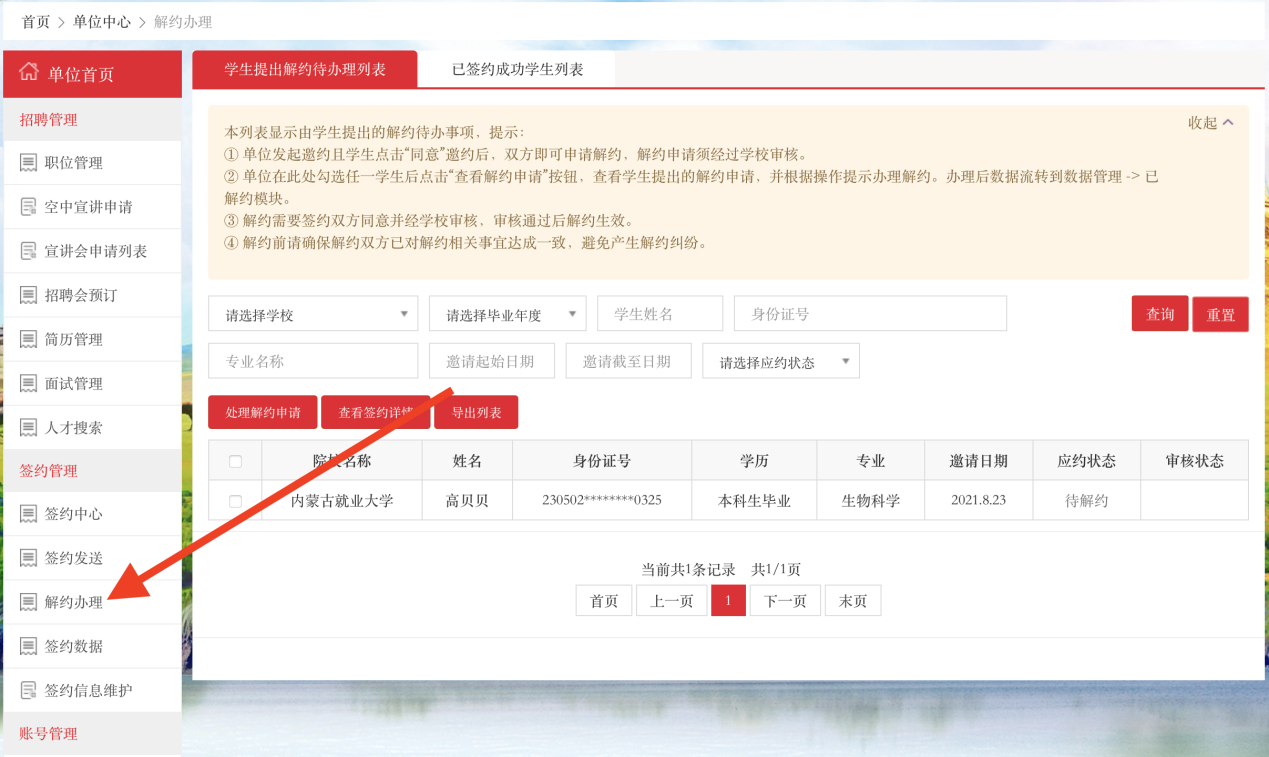This screenshot has height=757, width=1269.
Task: Click the home icon beside 单位首页
Action: [29, 73]
